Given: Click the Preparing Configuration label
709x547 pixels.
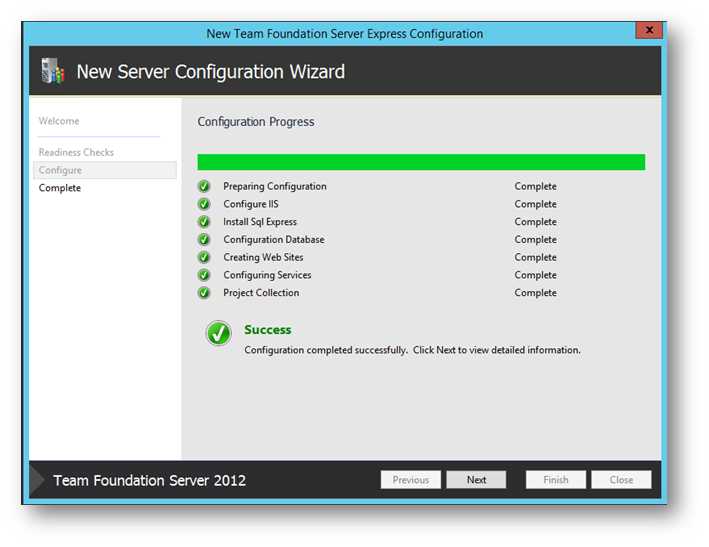Looking at the screenshot, I should coord(274,186).
